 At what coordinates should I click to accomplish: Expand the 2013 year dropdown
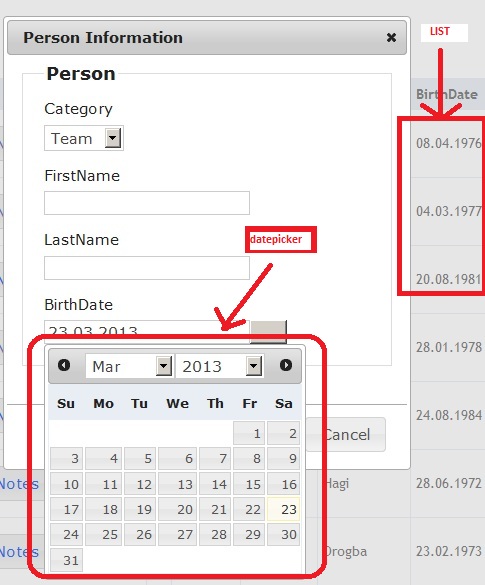click(x=220, y=366)
